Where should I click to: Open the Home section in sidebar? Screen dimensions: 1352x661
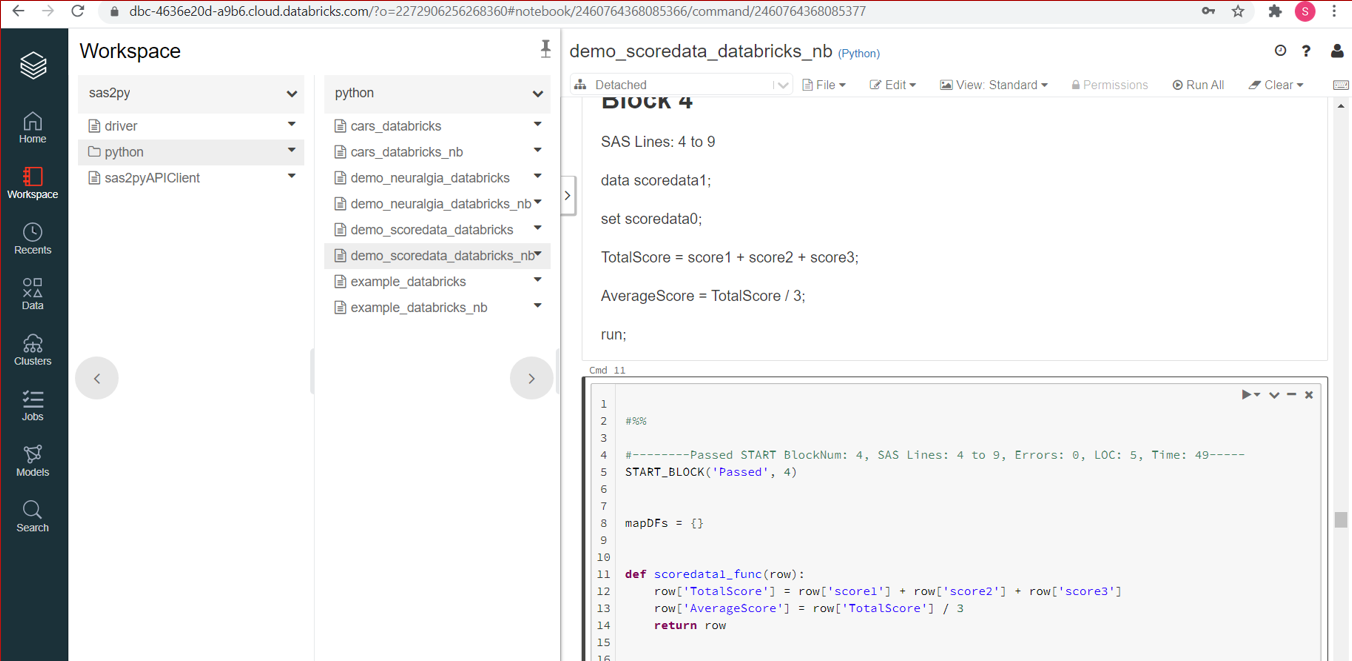pyautogui.click(x=32, y=128)
